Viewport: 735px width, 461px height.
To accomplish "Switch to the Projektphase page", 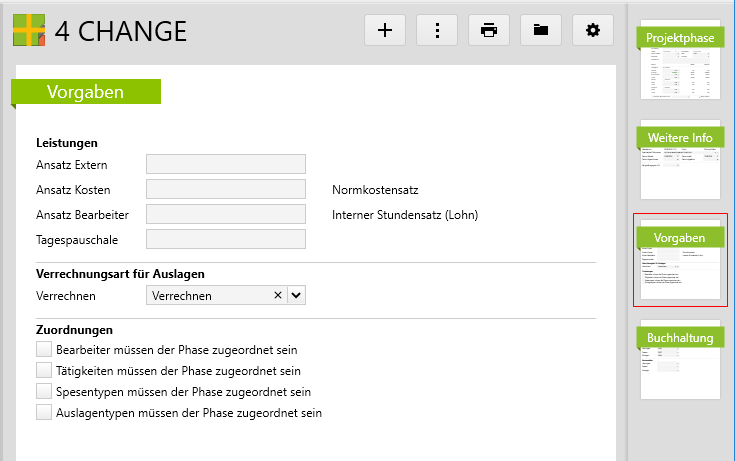I will (x=680, y=63).
